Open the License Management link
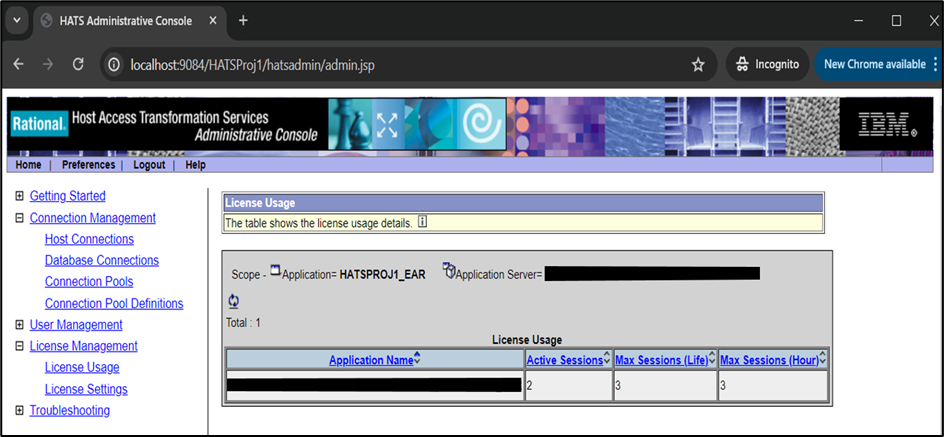Image resolution: width=944 pixels, height=437 pixels. [84, 346]
